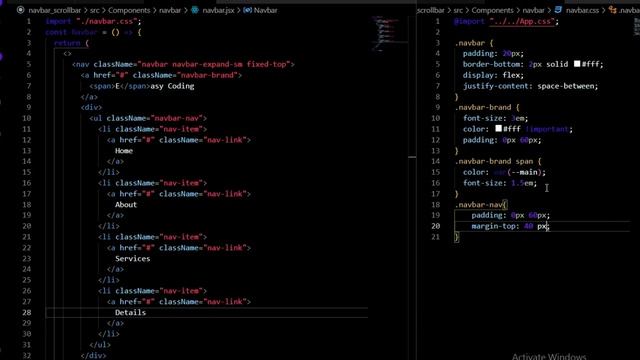Select the navbar.css breadcrumb file

(582, 11)
